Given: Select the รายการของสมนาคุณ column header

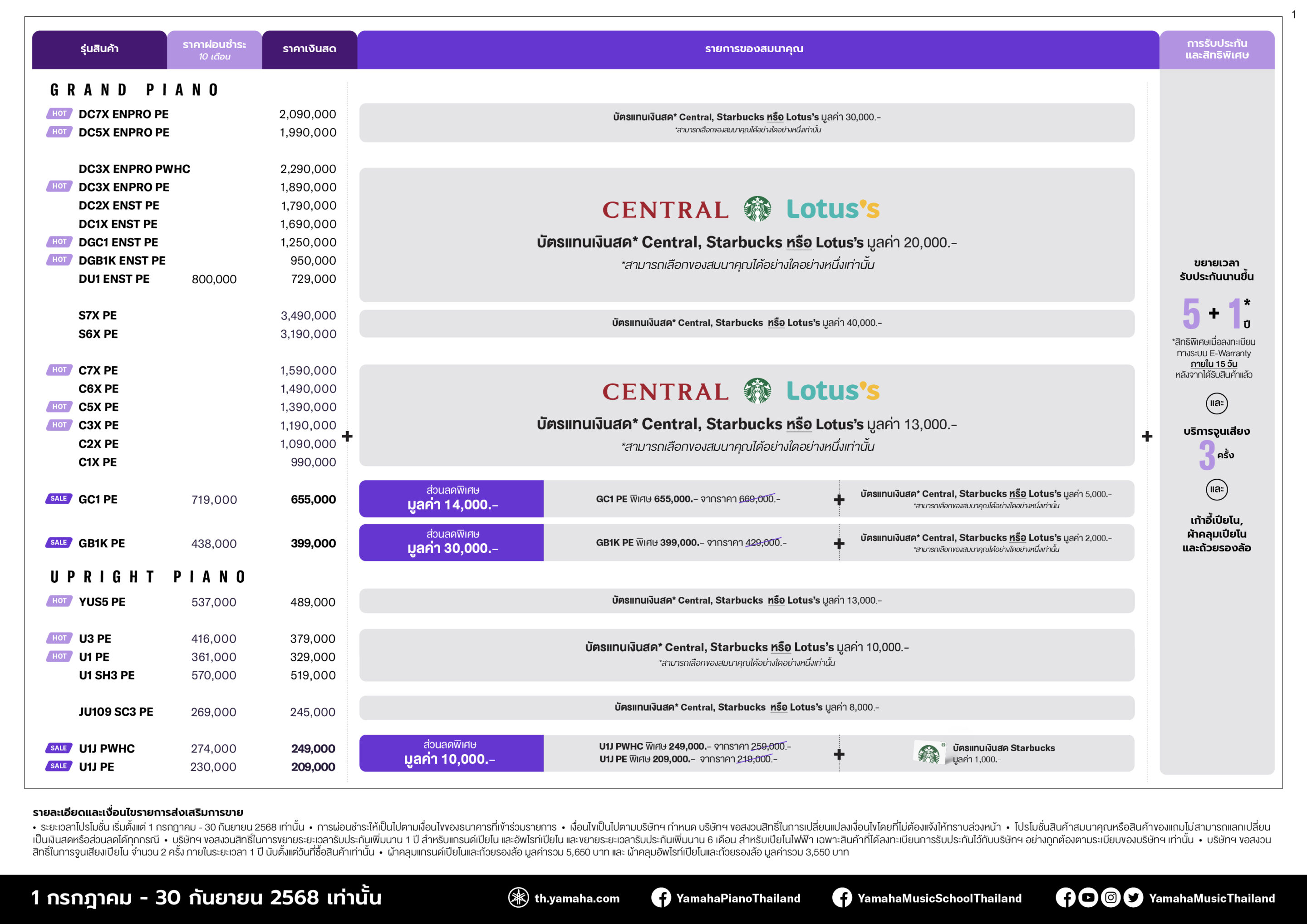Looking at the screenshot, I should [x=758, y=49].
